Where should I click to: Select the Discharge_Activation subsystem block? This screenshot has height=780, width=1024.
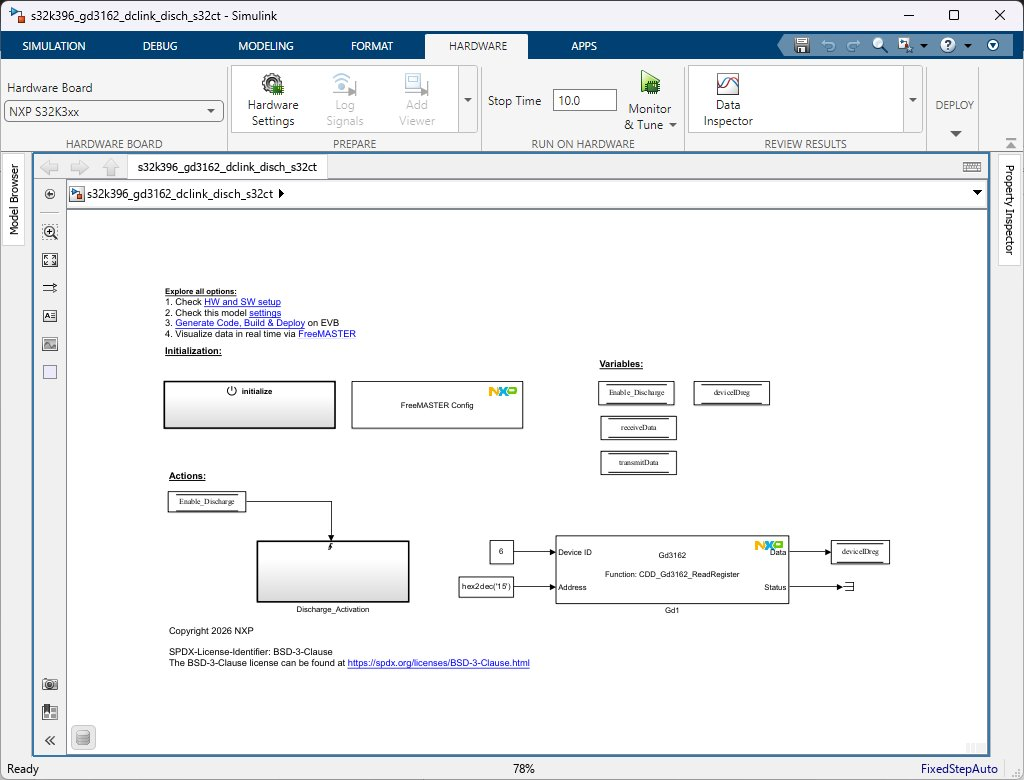333,572
